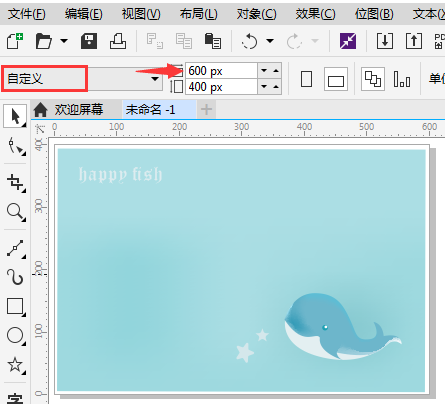Select the Shape edit tool
Screen dimensions: 445x404
[16, 146]
